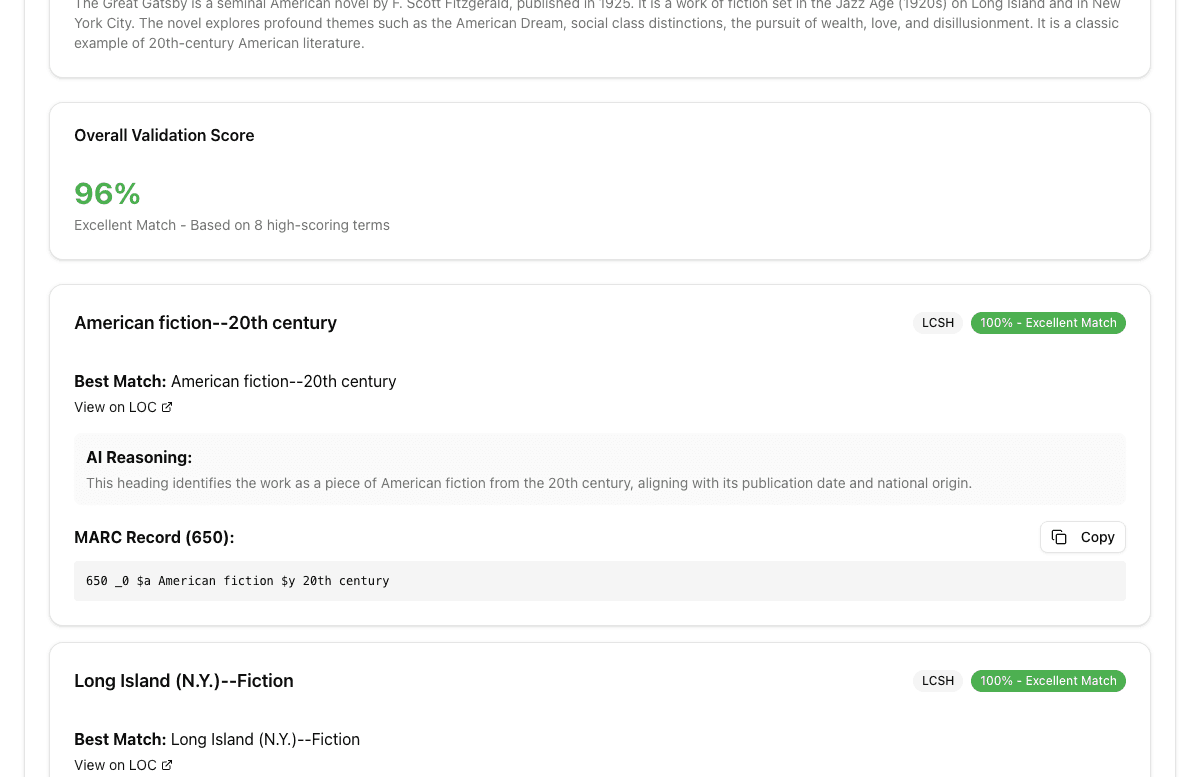This screenshot has height=777, width=1200.
Task: Click the AI Reasoning explanation text
Action: coord(528,483)
